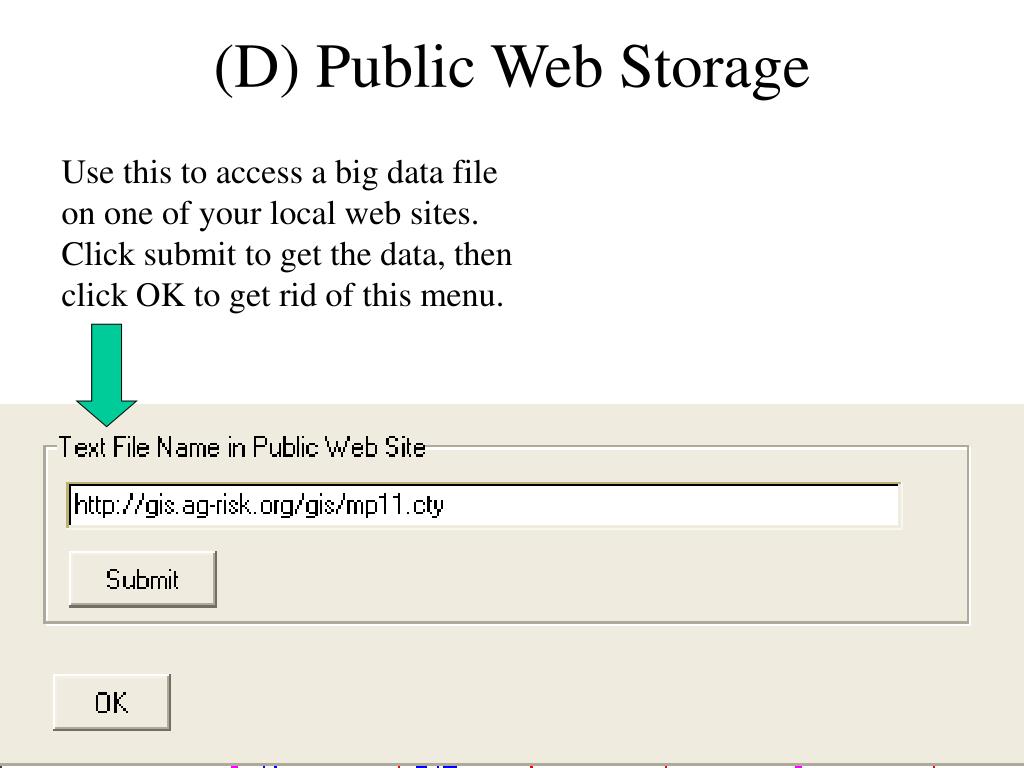
Task: Dismiss the menu with OK
Action: [112, 703]
